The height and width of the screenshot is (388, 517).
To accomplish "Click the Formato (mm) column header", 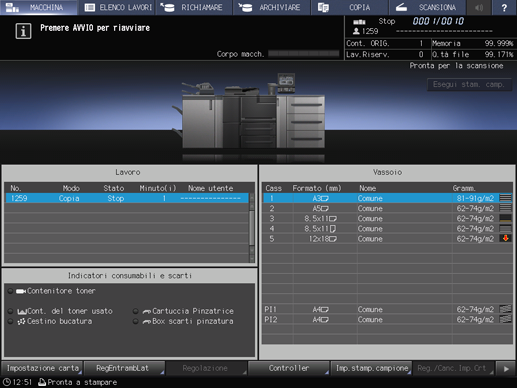I will 317,188.
